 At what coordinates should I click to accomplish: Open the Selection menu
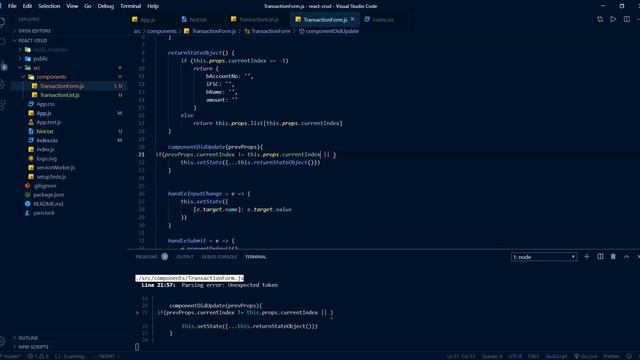49,6
